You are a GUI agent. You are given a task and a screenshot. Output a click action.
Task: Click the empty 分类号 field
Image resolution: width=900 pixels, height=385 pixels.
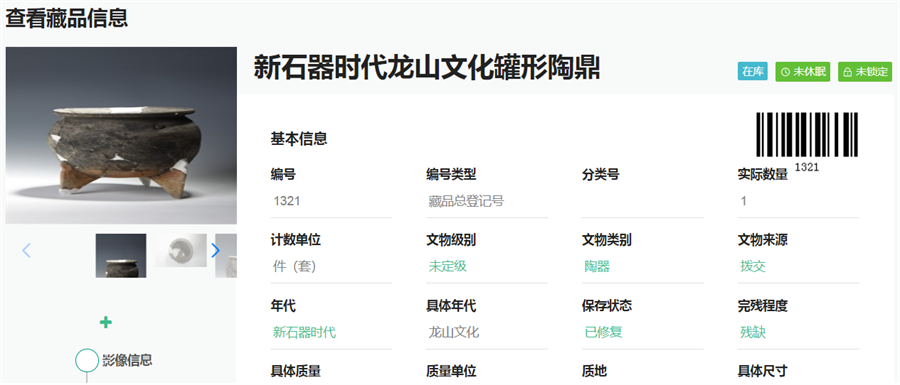pos(643,201)
